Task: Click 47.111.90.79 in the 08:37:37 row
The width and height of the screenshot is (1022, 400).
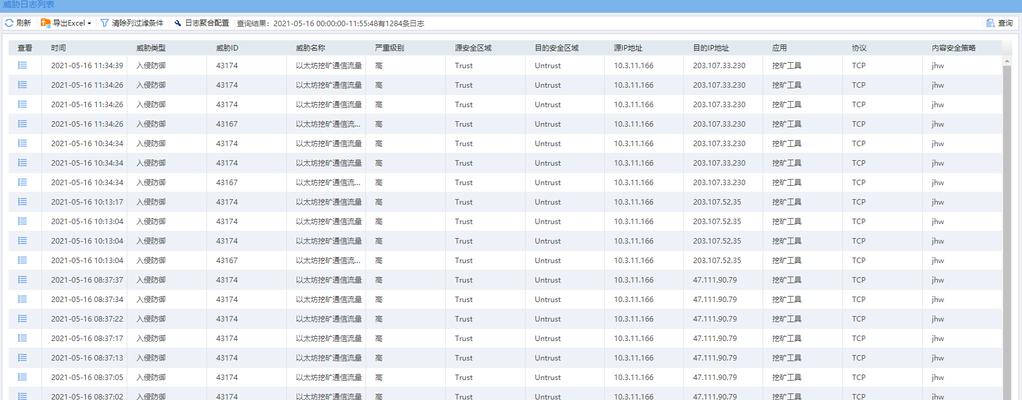Action: pyautogui.click(x=715, y=280)
